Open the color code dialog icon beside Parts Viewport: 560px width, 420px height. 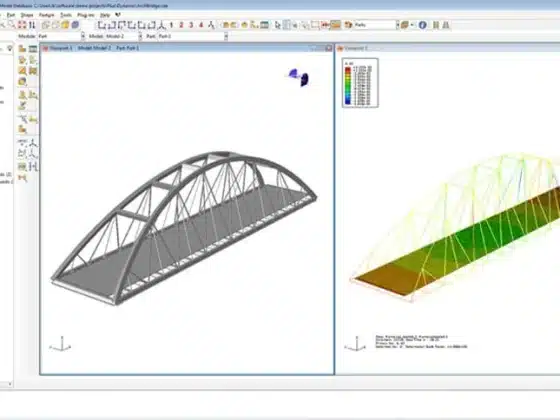click(348, 25)
